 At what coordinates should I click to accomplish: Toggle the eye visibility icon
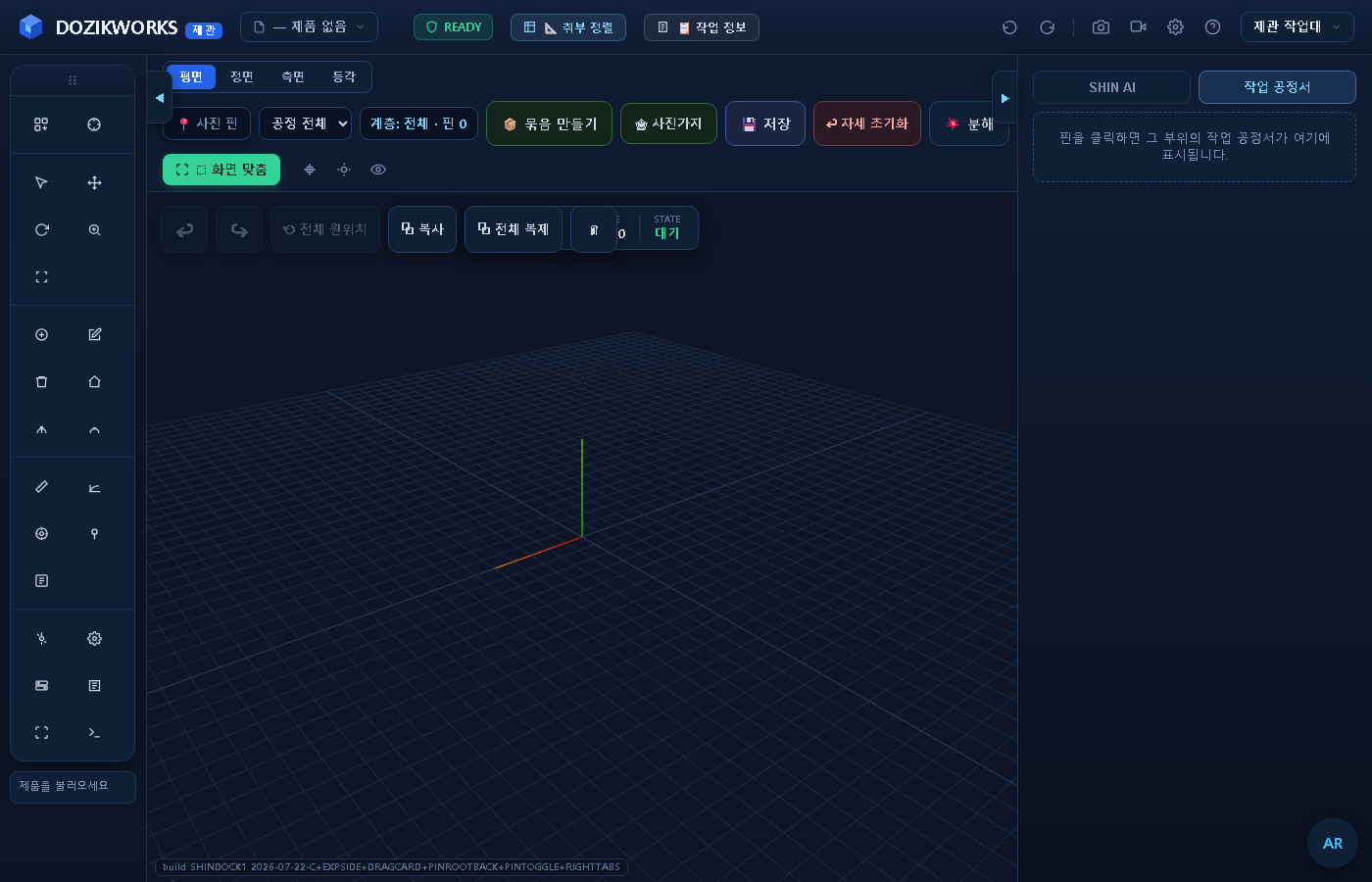click(378, 170)
